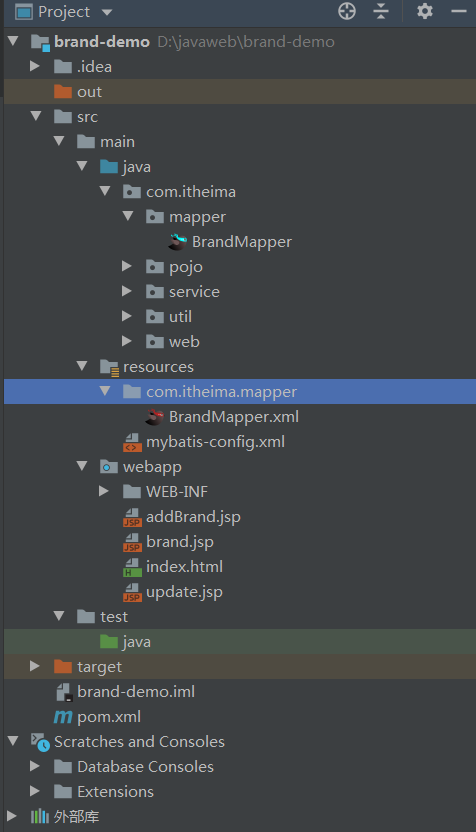476x832 pixels.
Task: Click the blue java sources folder icon
Action: point(109,167)
